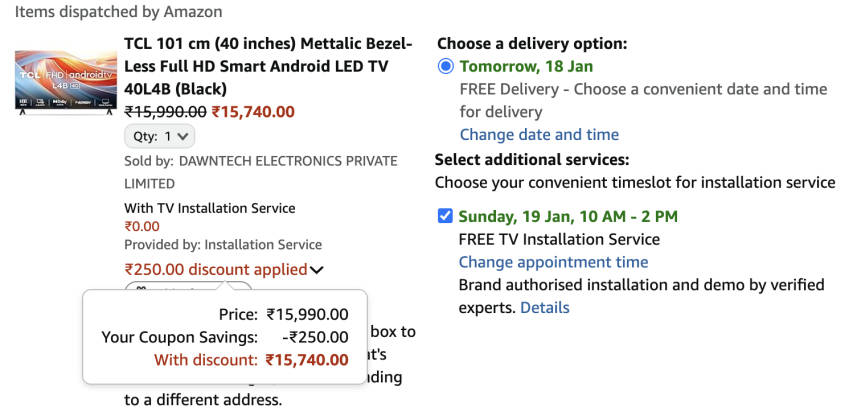Click the ₹250.00 discount applied text

(215, 269)
